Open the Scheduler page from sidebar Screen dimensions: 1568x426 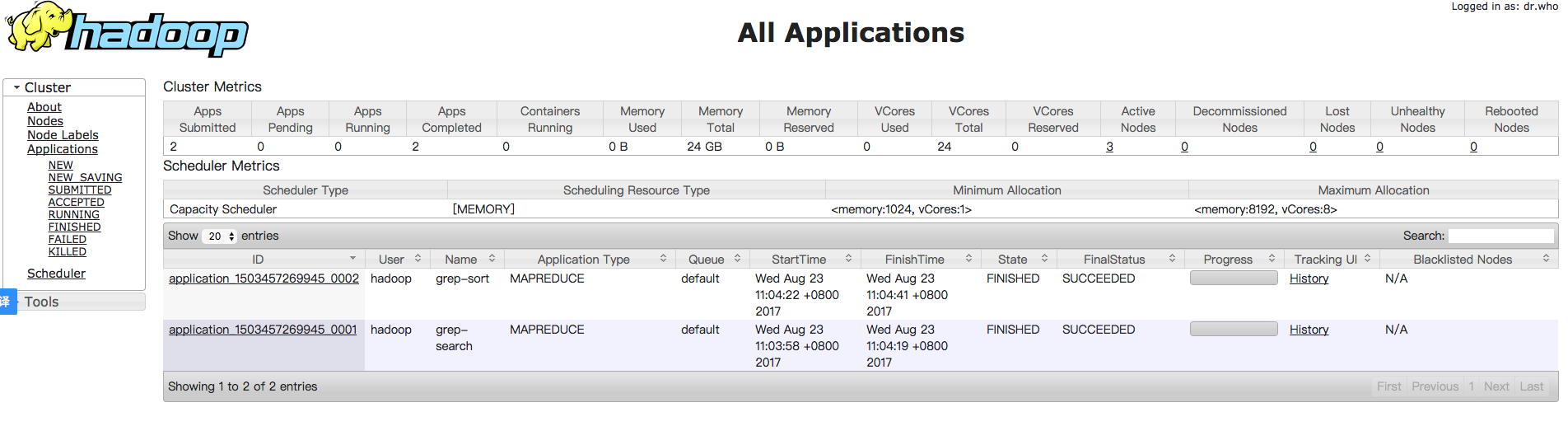56,274
